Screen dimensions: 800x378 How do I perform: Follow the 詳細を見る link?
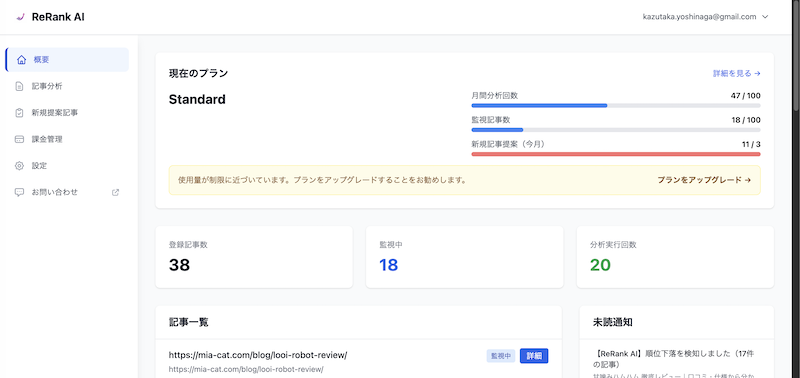tap(737, 73)
